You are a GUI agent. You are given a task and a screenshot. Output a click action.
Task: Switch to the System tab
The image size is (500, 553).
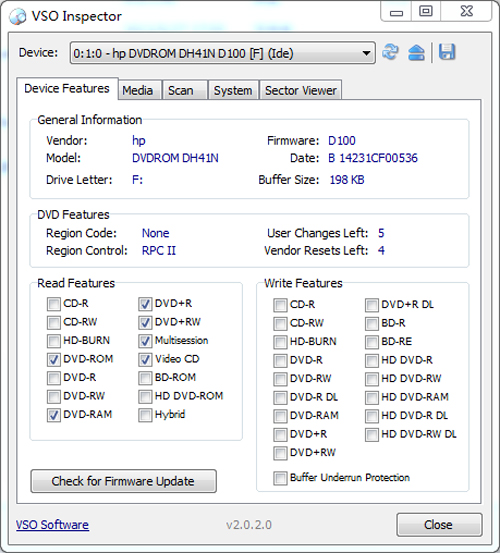coord(233,91)
